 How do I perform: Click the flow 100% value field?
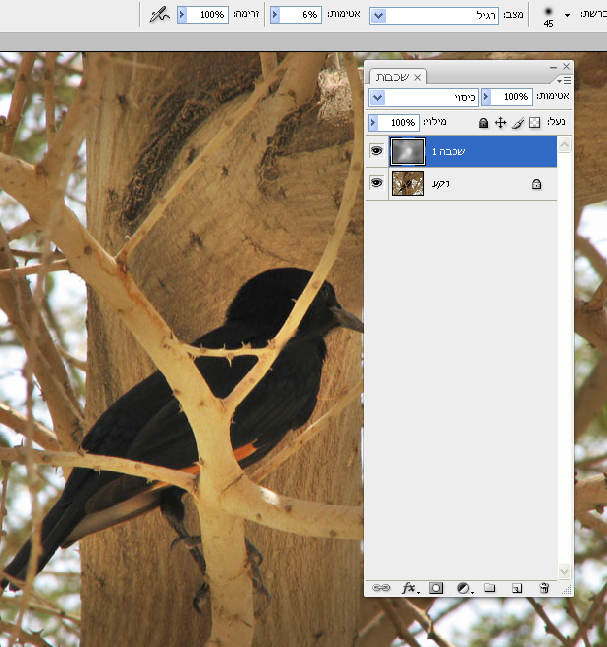(x=208, y=15)
